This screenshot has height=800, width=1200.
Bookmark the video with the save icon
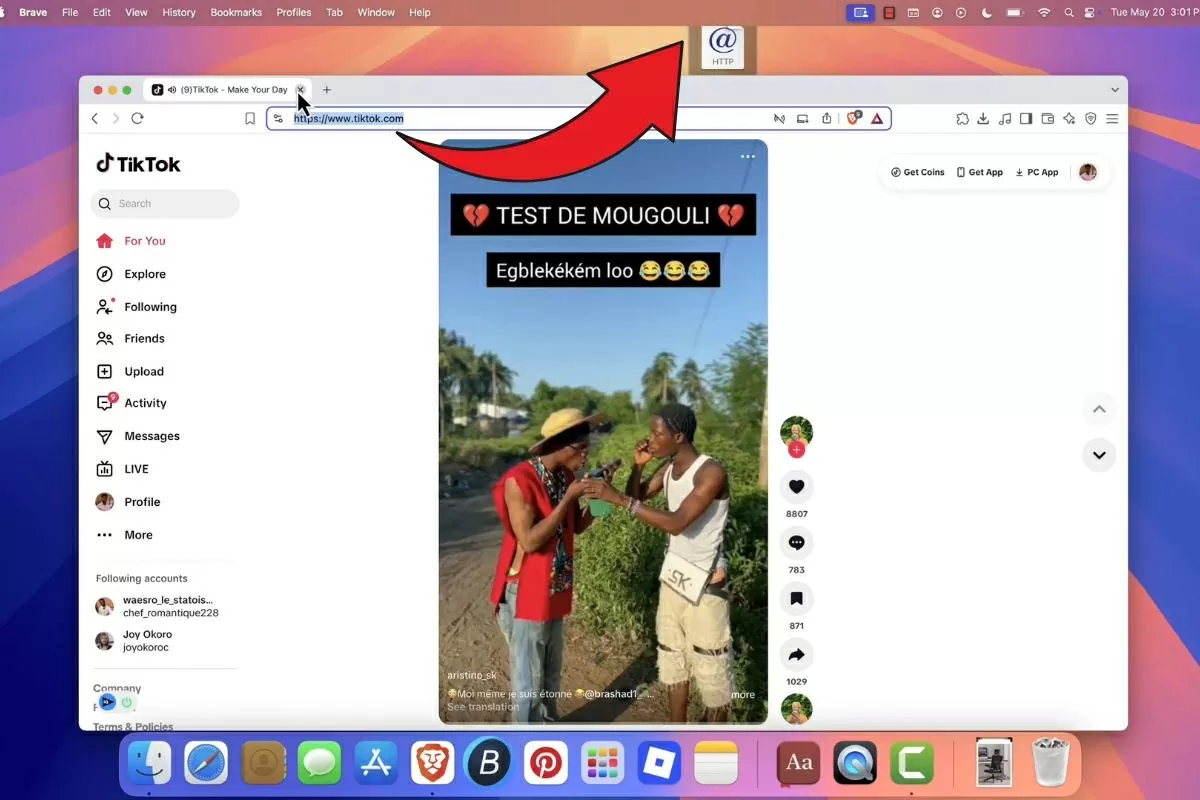click(x=796, y=599)
